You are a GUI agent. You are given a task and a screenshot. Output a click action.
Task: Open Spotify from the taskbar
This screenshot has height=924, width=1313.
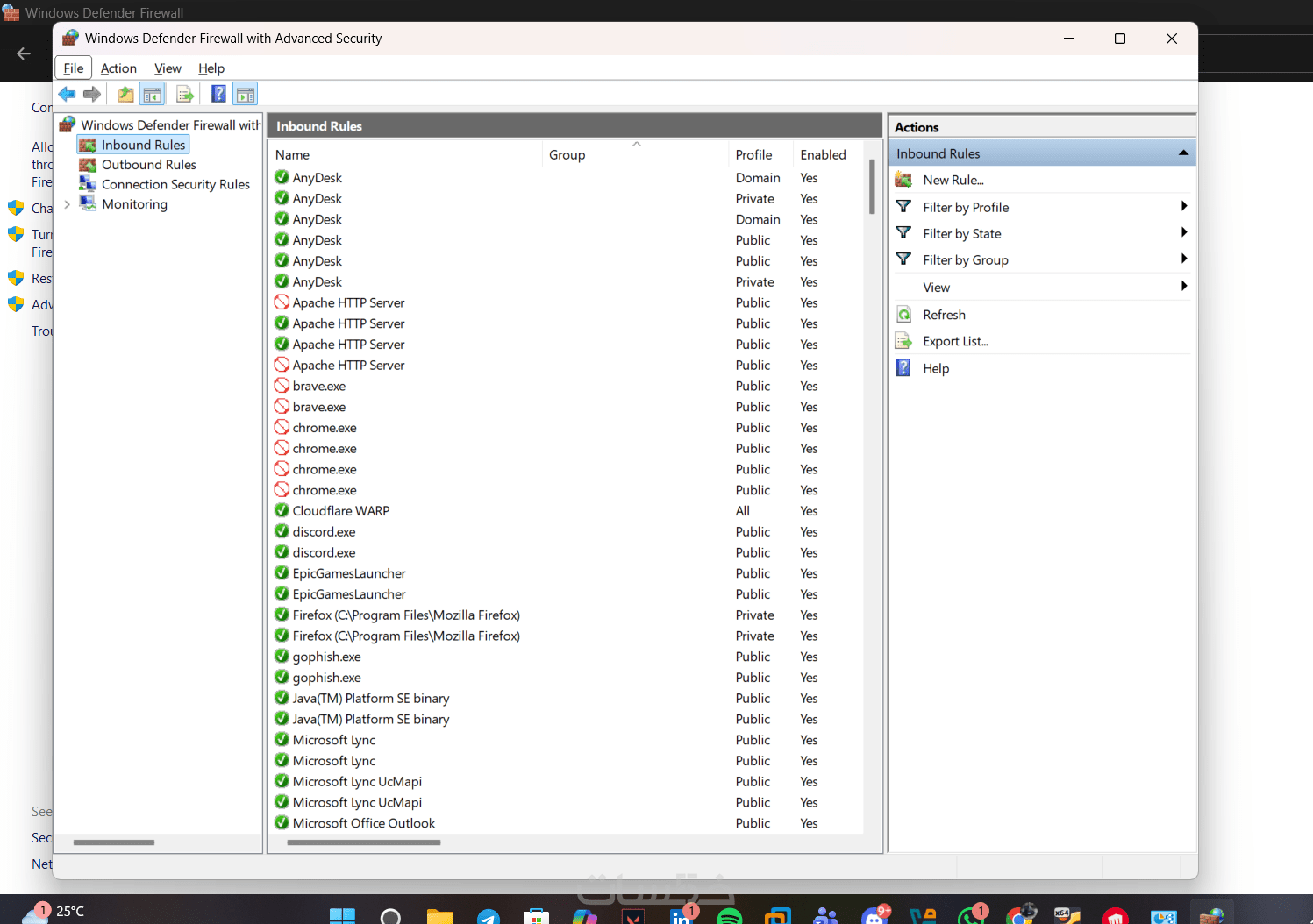click(x=730, y=917)
